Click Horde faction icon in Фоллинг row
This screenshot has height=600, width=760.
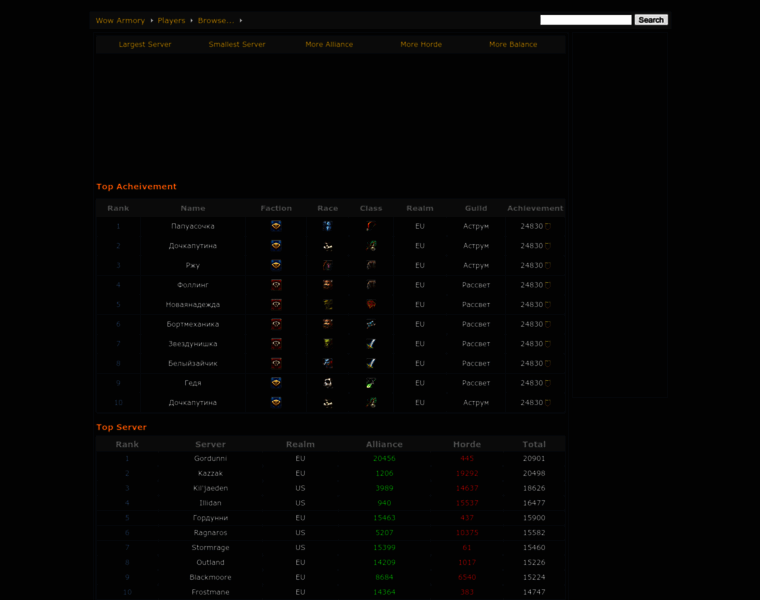tap(276, 285)
